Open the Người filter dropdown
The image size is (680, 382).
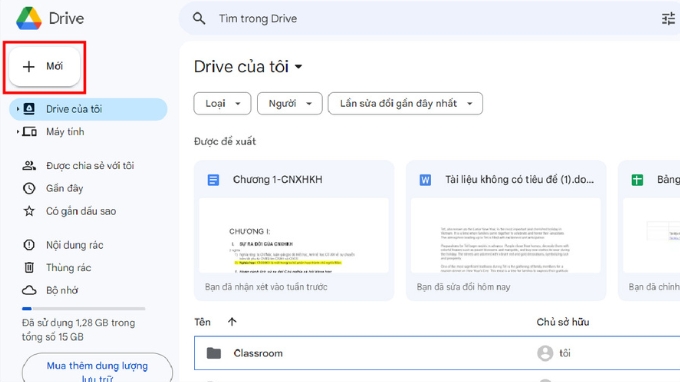coord(290,104)
